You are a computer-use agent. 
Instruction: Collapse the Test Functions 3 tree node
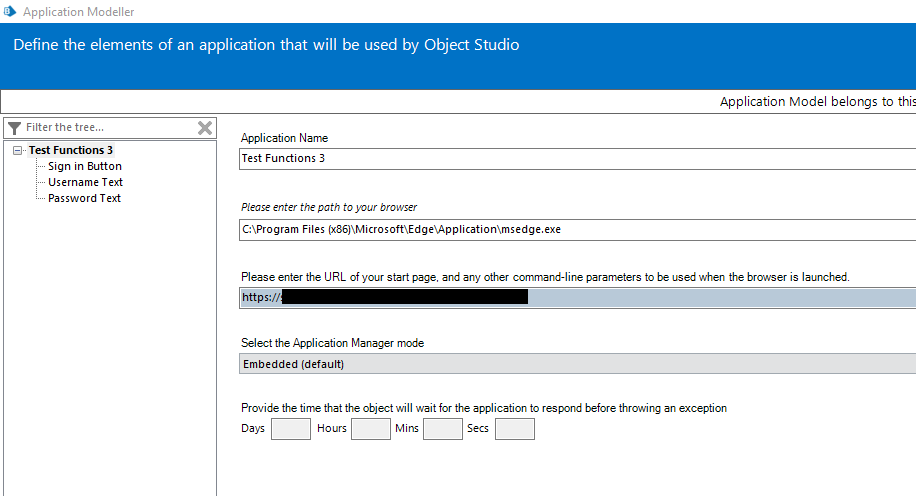pos(18,151)
